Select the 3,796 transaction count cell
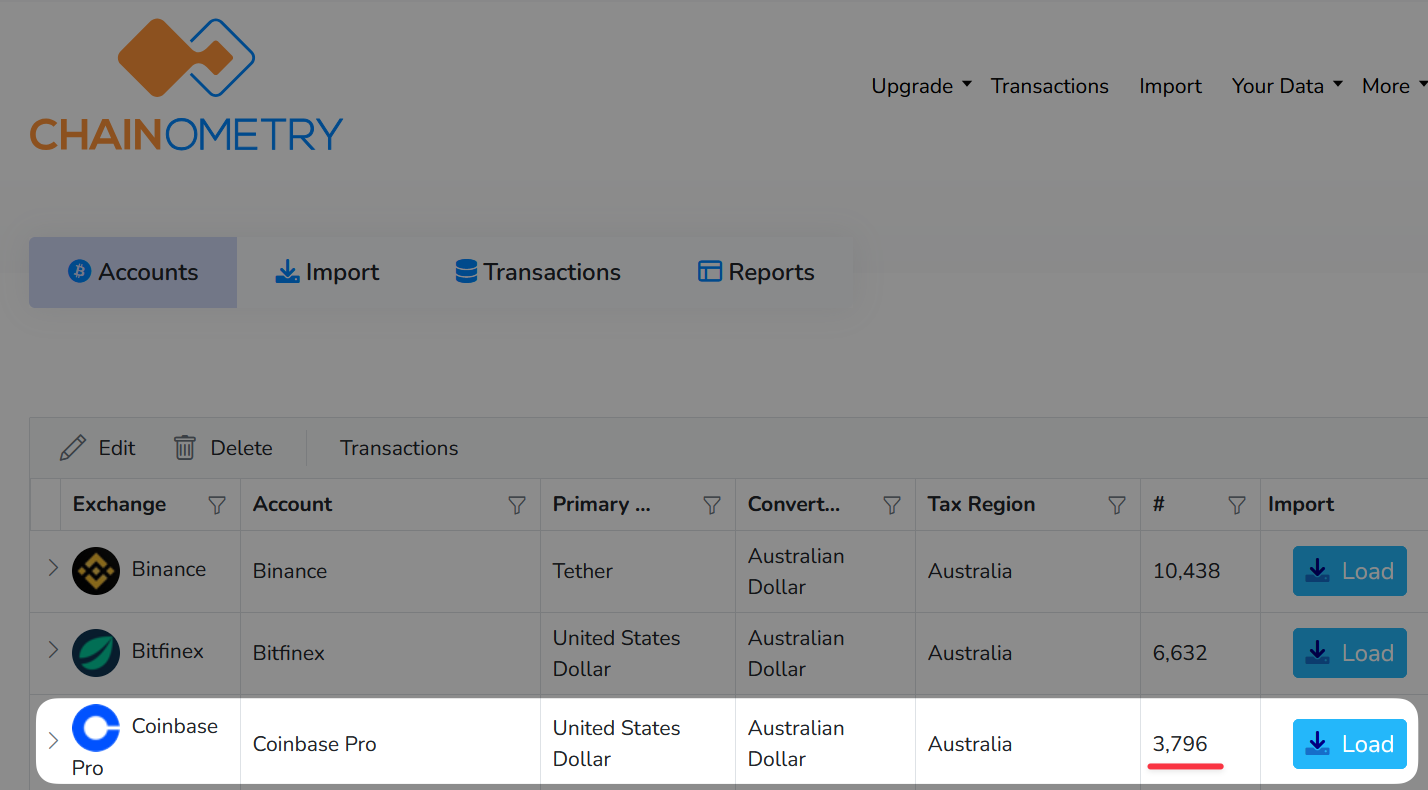The image size is (1428, 790). 1200,744
